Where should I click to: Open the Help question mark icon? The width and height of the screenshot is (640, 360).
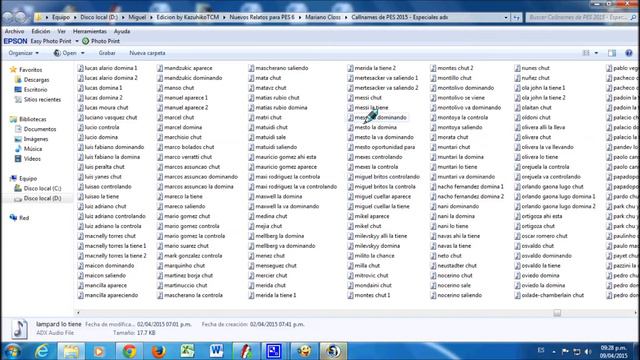point(629,53)
